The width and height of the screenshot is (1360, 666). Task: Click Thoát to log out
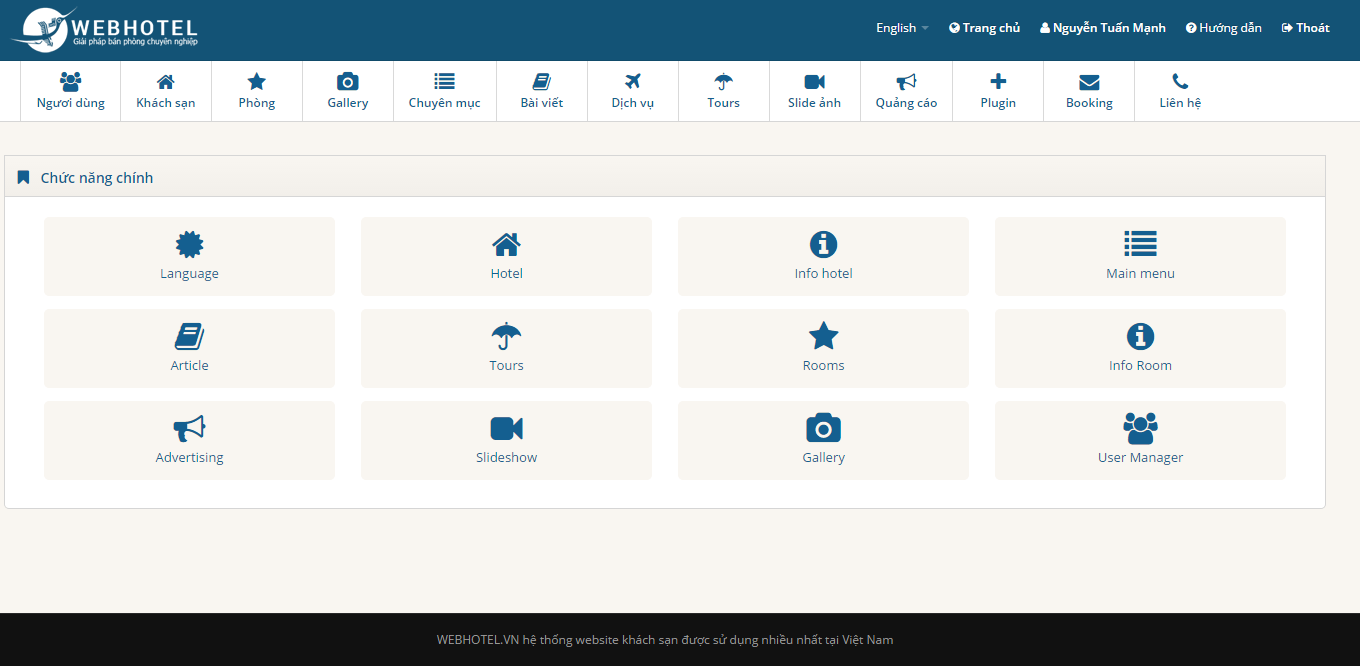click(1306, 28)
